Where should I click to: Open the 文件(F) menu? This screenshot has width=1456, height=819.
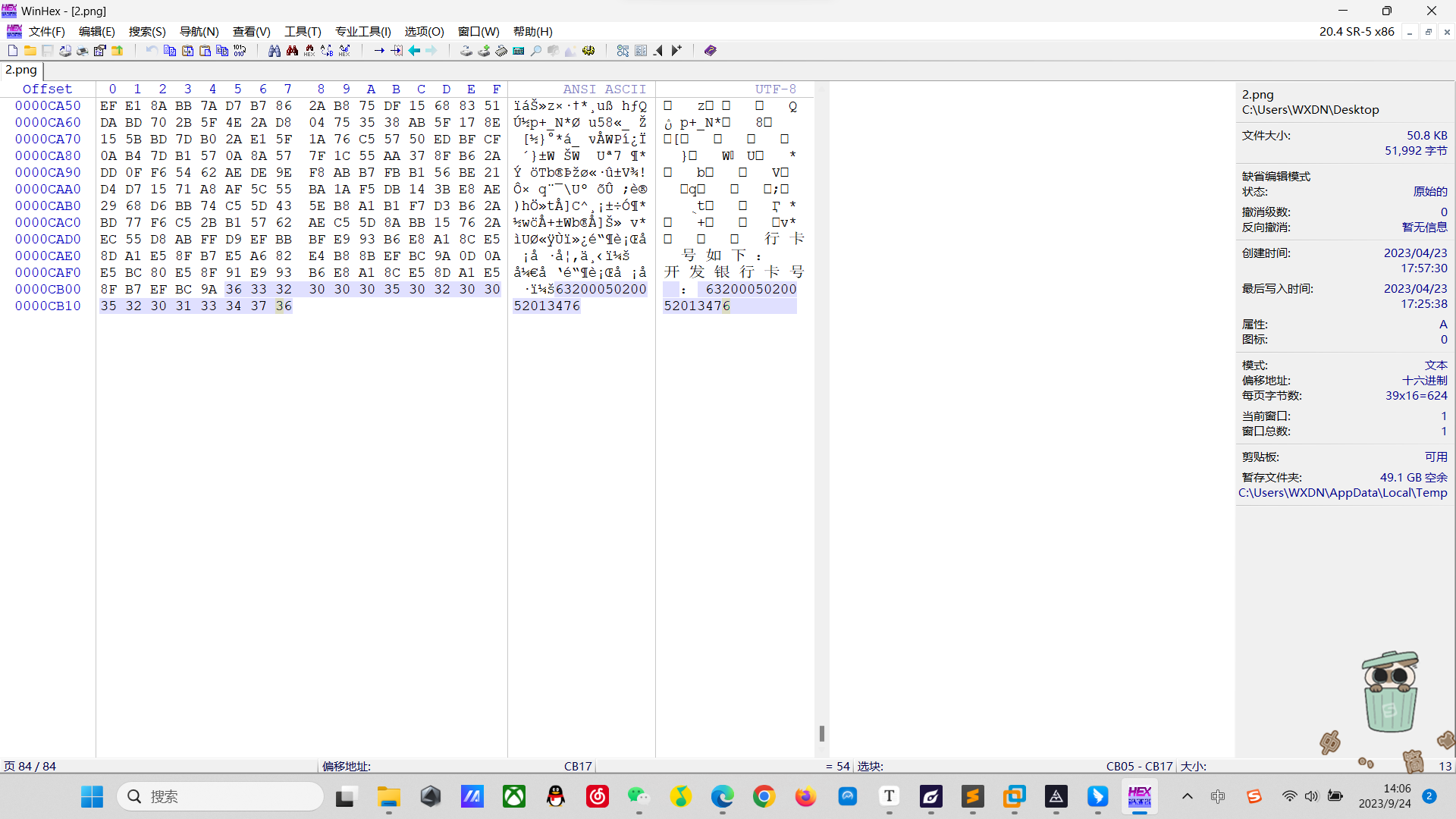(46, 31)
